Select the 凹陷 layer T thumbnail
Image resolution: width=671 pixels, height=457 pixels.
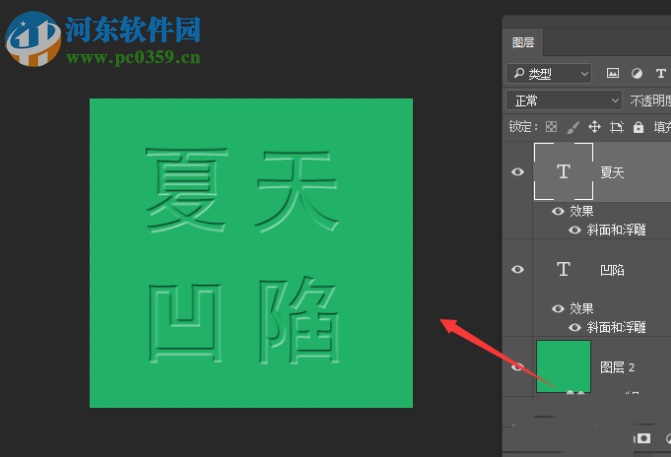pos(563,269)
